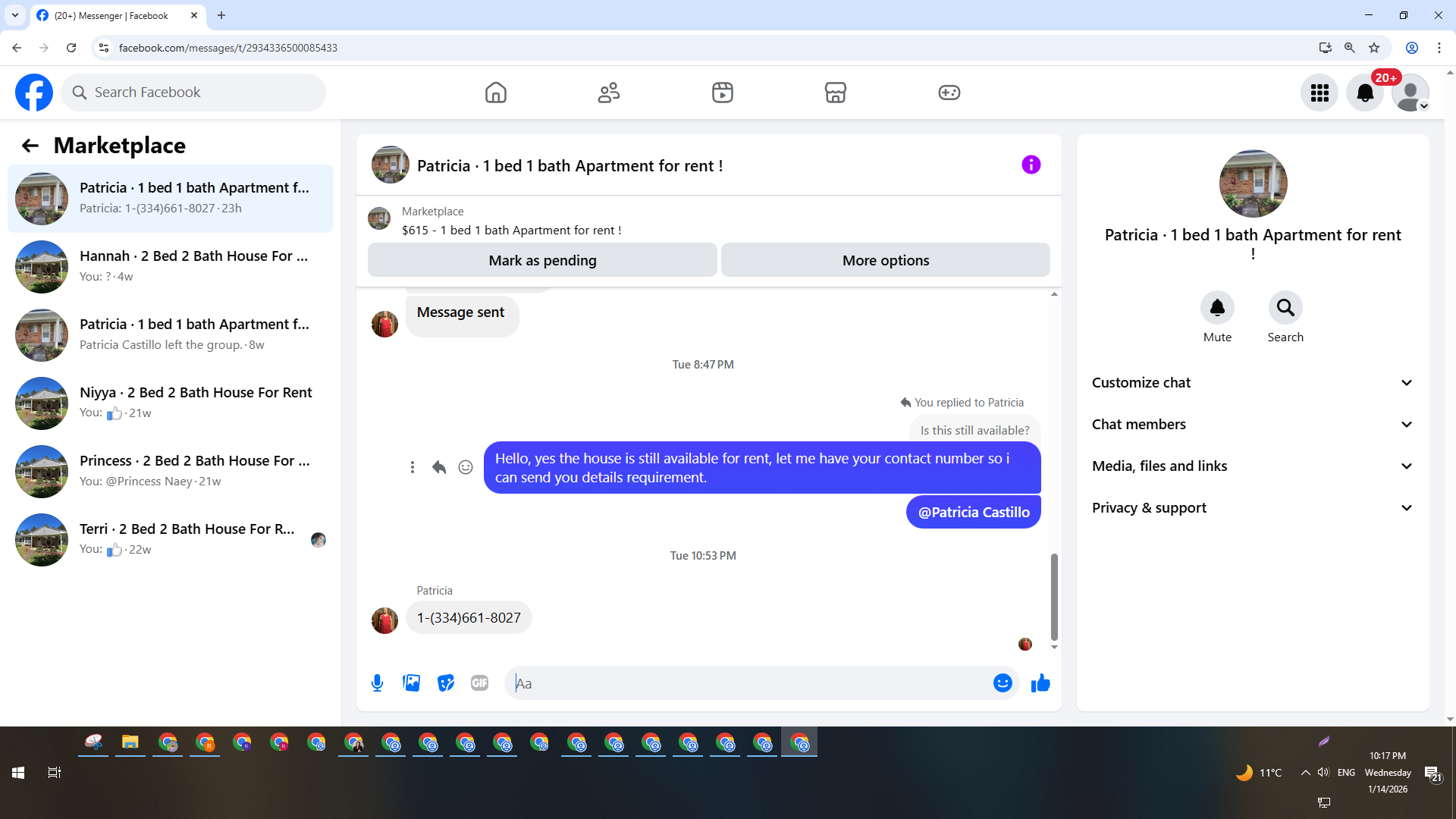Screen dimensions: 1456x819
Task: Click the Mark as pending button
Action: (x=542, y=260)
